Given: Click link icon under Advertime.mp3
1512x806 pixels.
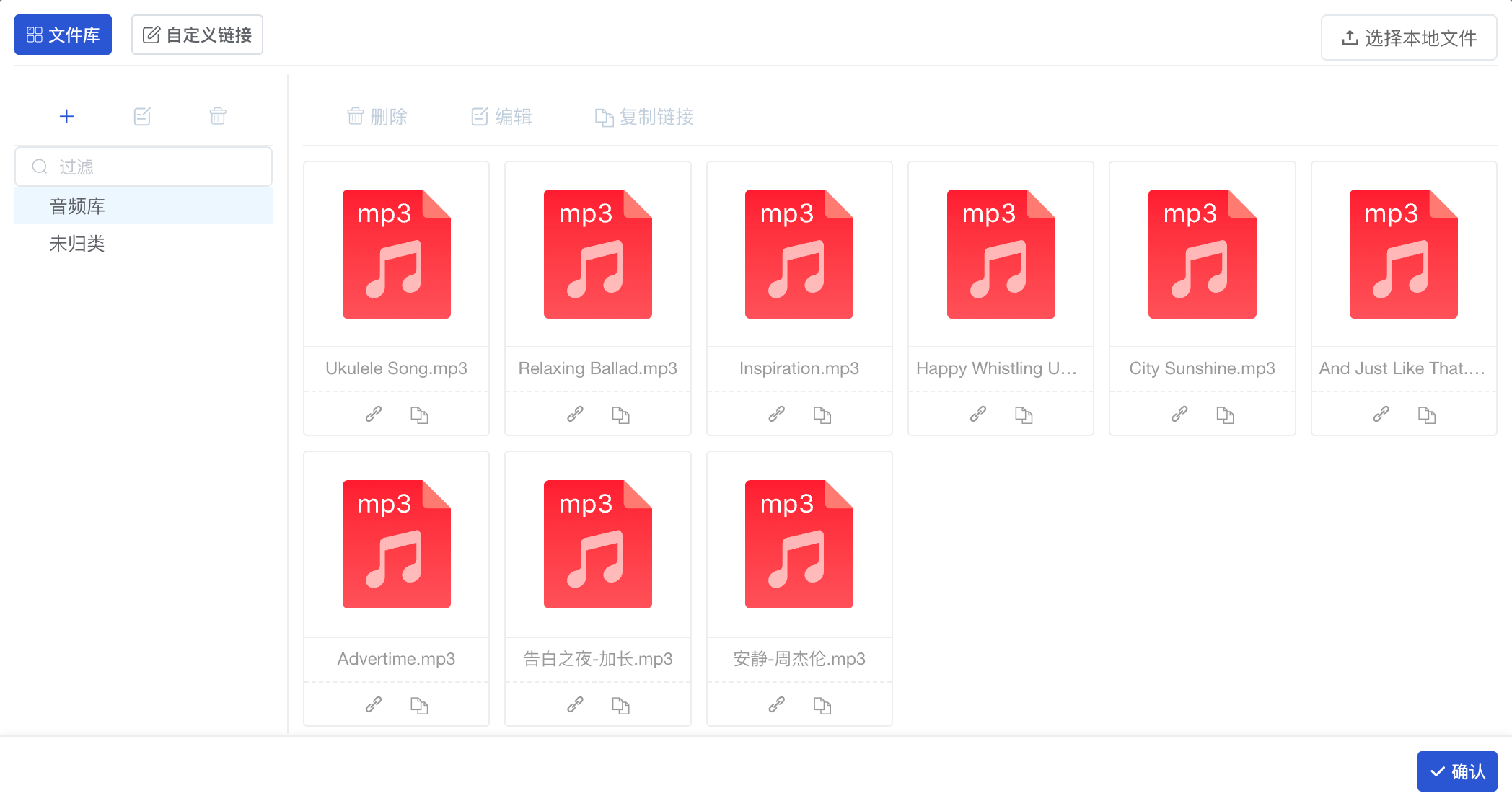Looking at the screenshot, I should [374, 705].
